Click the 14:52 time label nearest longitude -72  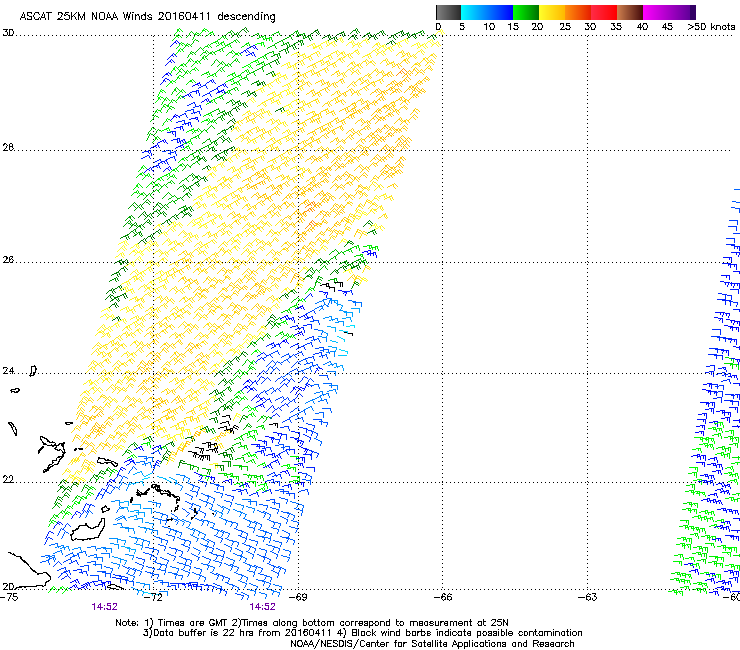[x=104, y=607]
